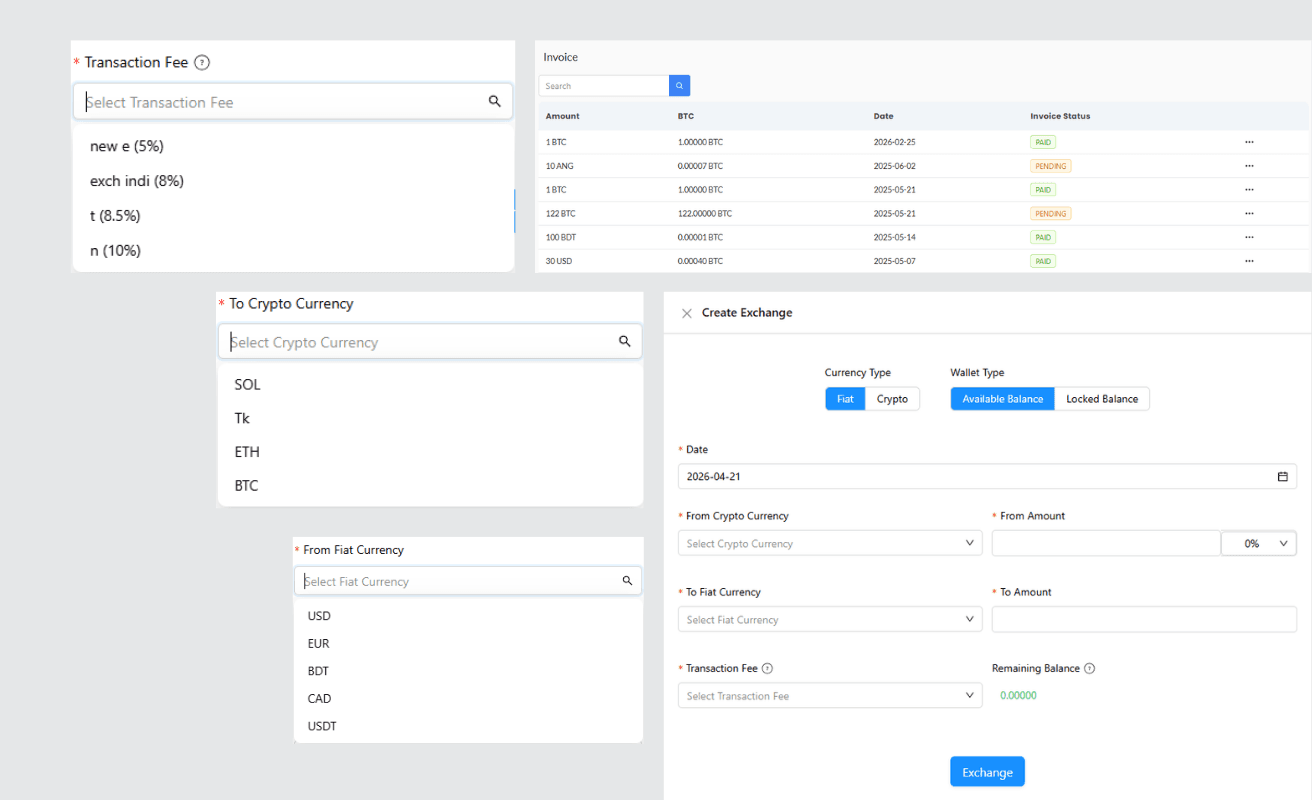Click the blue search button in the Invoice panel

point(678,85)
